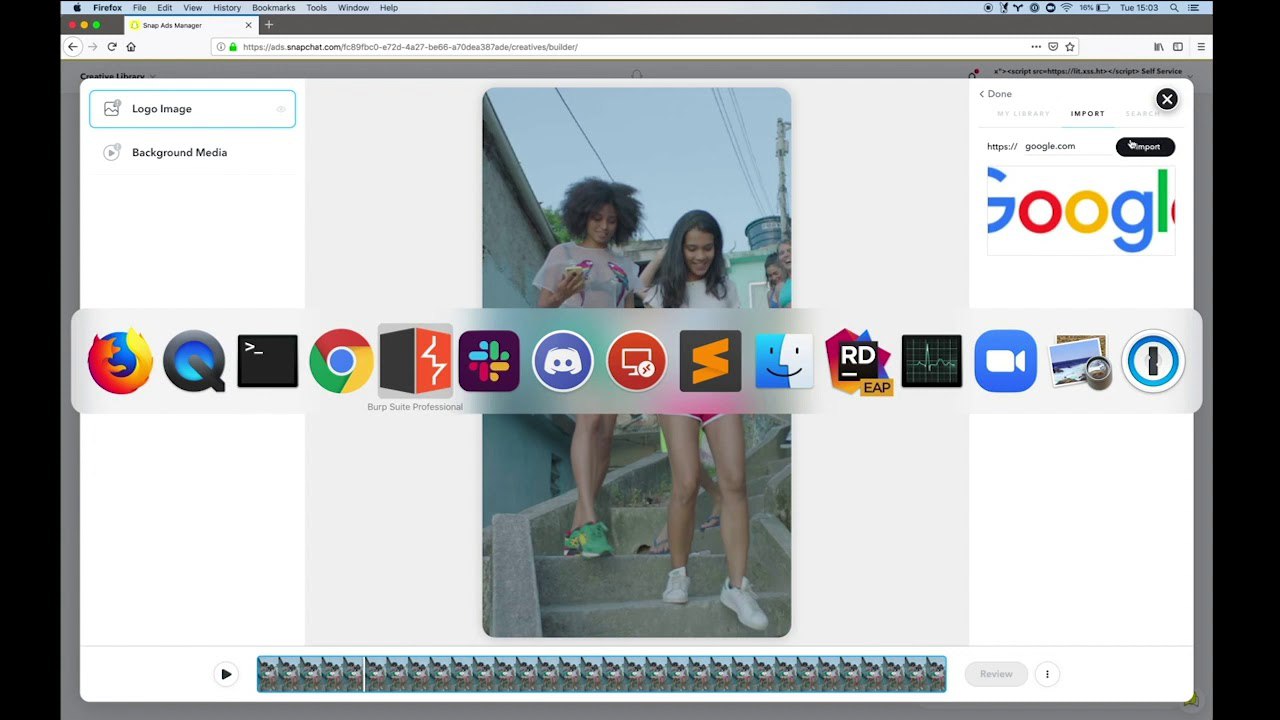Open the Bookmarks menu
This screenshot has height=720, width=1280.
coord(274,7)
